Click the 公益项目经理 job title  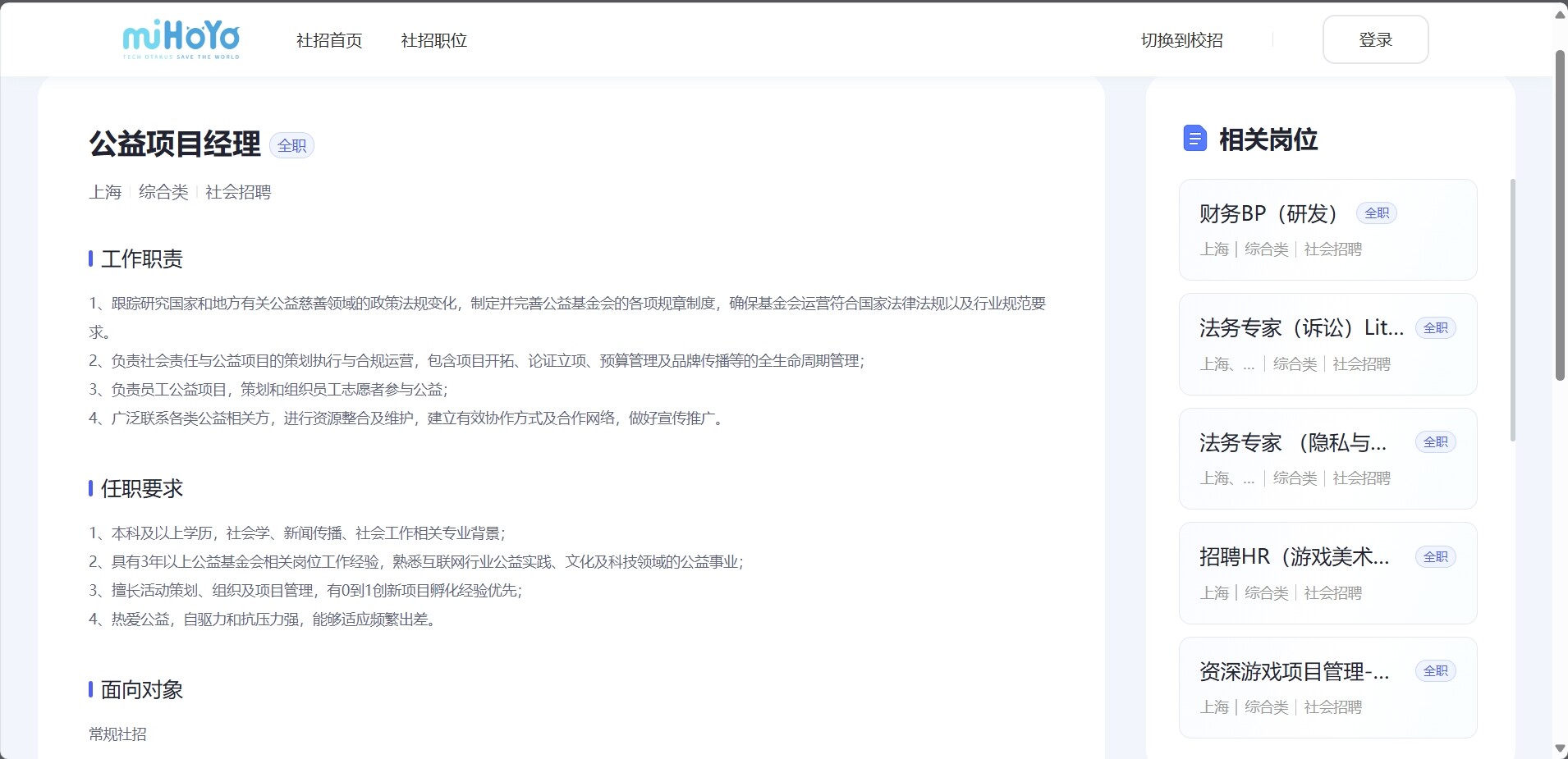pyautogui.click(x=175, y=144)
